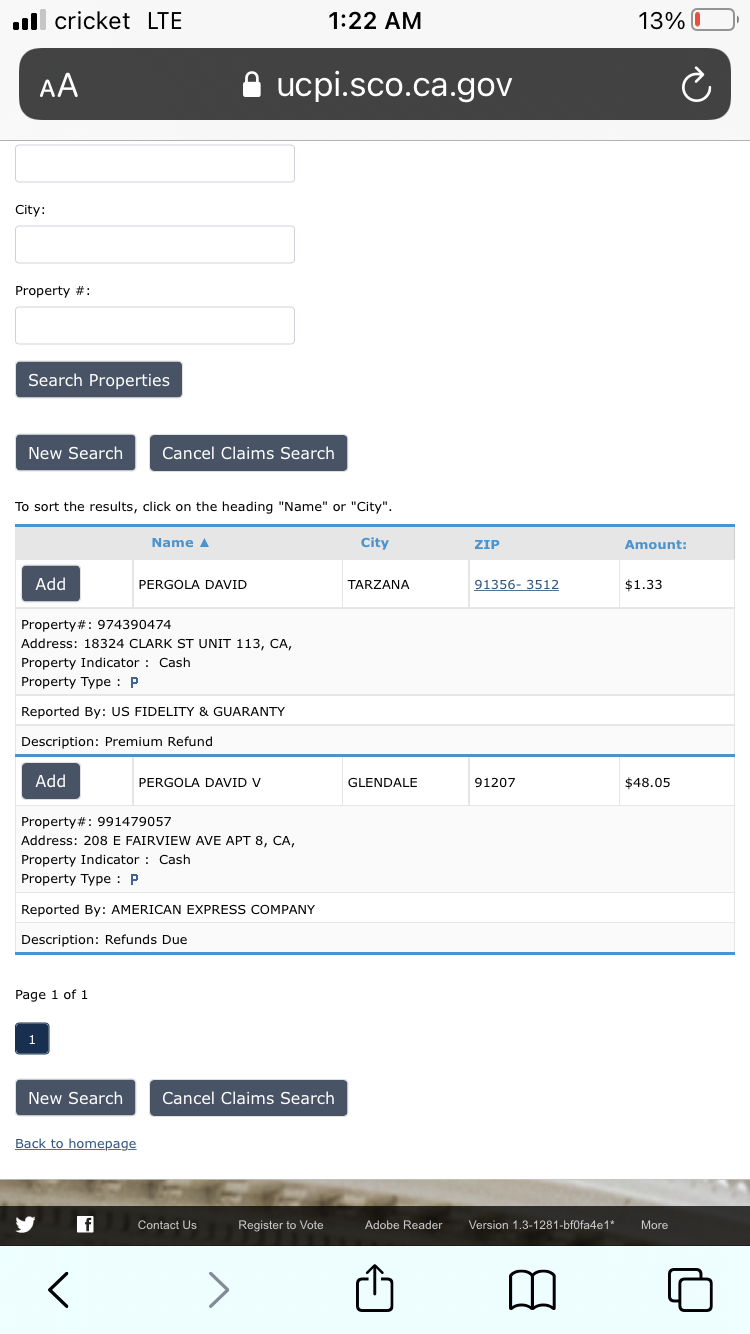The image size is (750, 1334).
Task: Click Reported By: AMERICAN EXPRESS COMPANY row
Action: (x=375, y=909)
